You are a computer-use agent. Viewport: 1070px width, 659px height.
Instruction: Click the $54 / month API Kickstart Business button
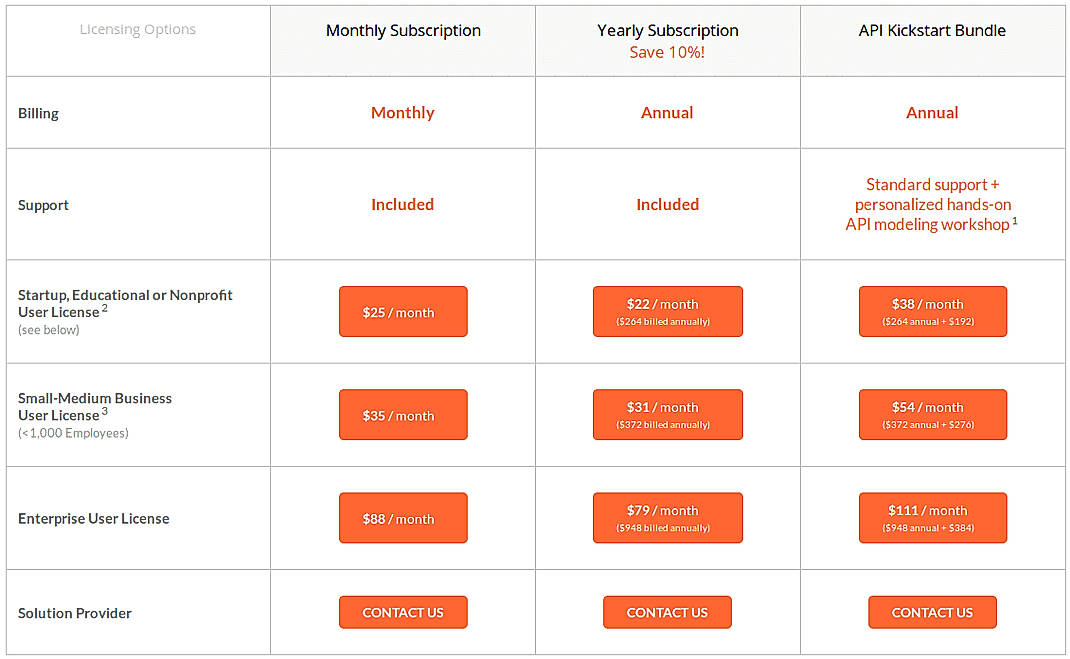coord(932,414)
